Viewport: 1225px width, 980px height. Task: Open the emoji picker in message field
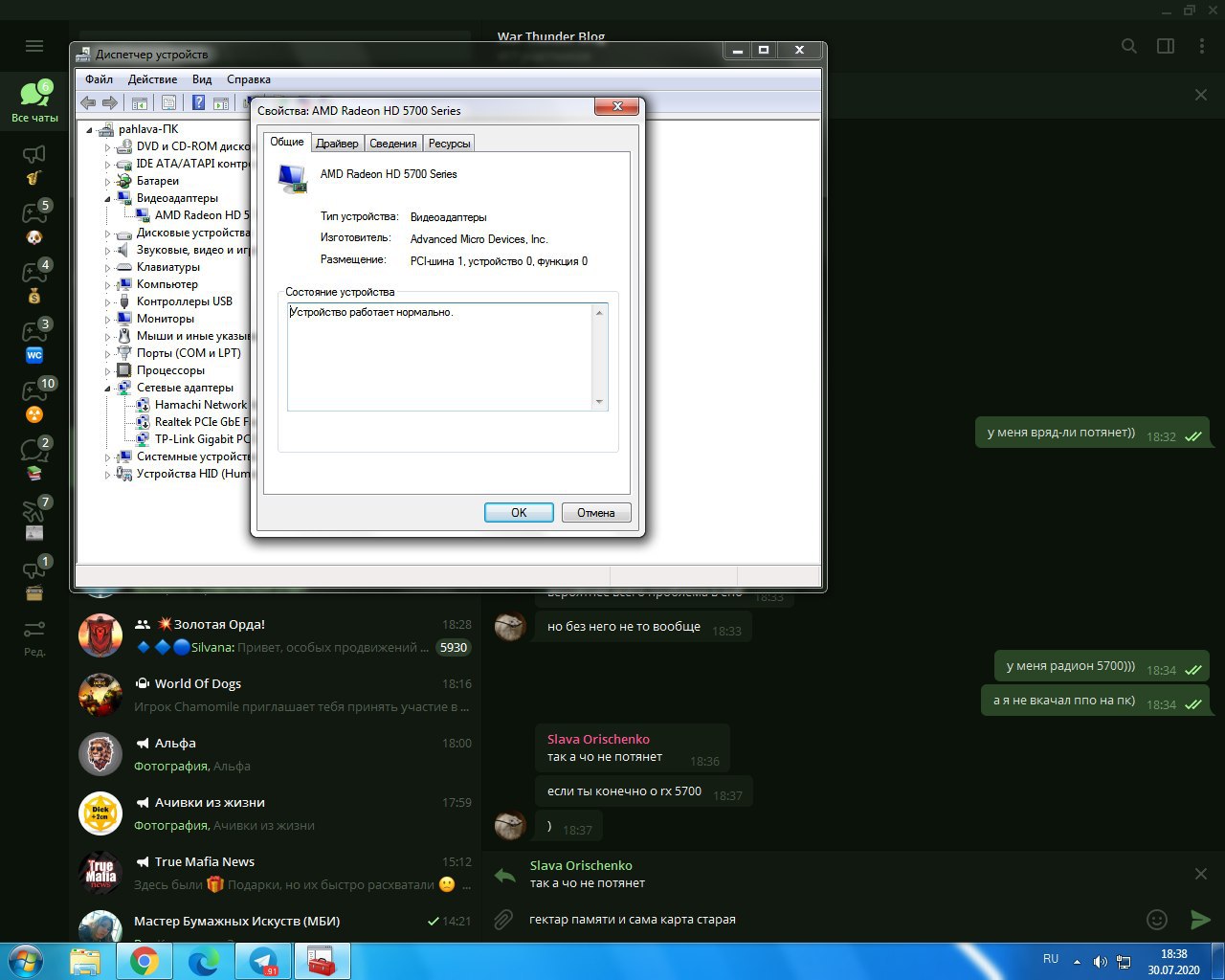pos(1157,920)
